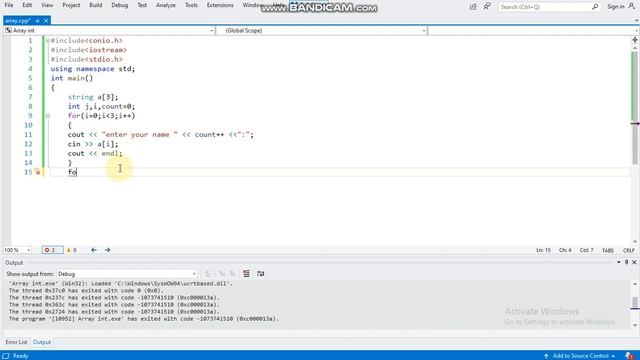Viewport: 640px width, 360px height.
Task: Click notifications icon in status bar
Action: click(629, 356)
